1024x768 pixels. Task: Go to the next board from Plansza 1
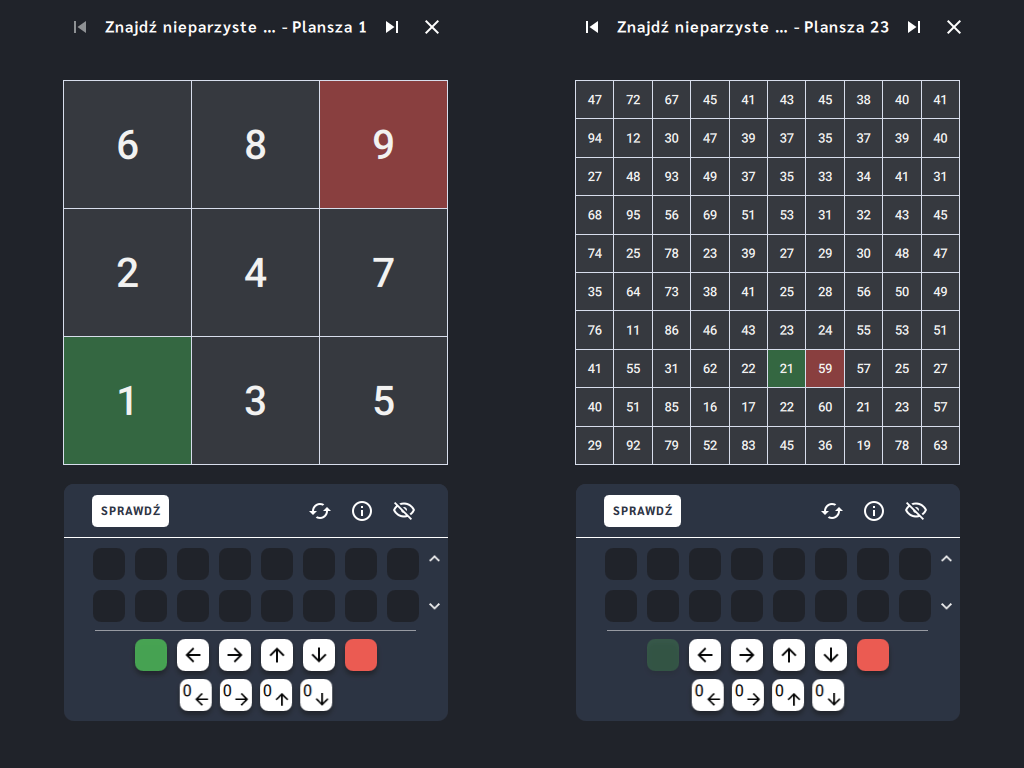392,27
